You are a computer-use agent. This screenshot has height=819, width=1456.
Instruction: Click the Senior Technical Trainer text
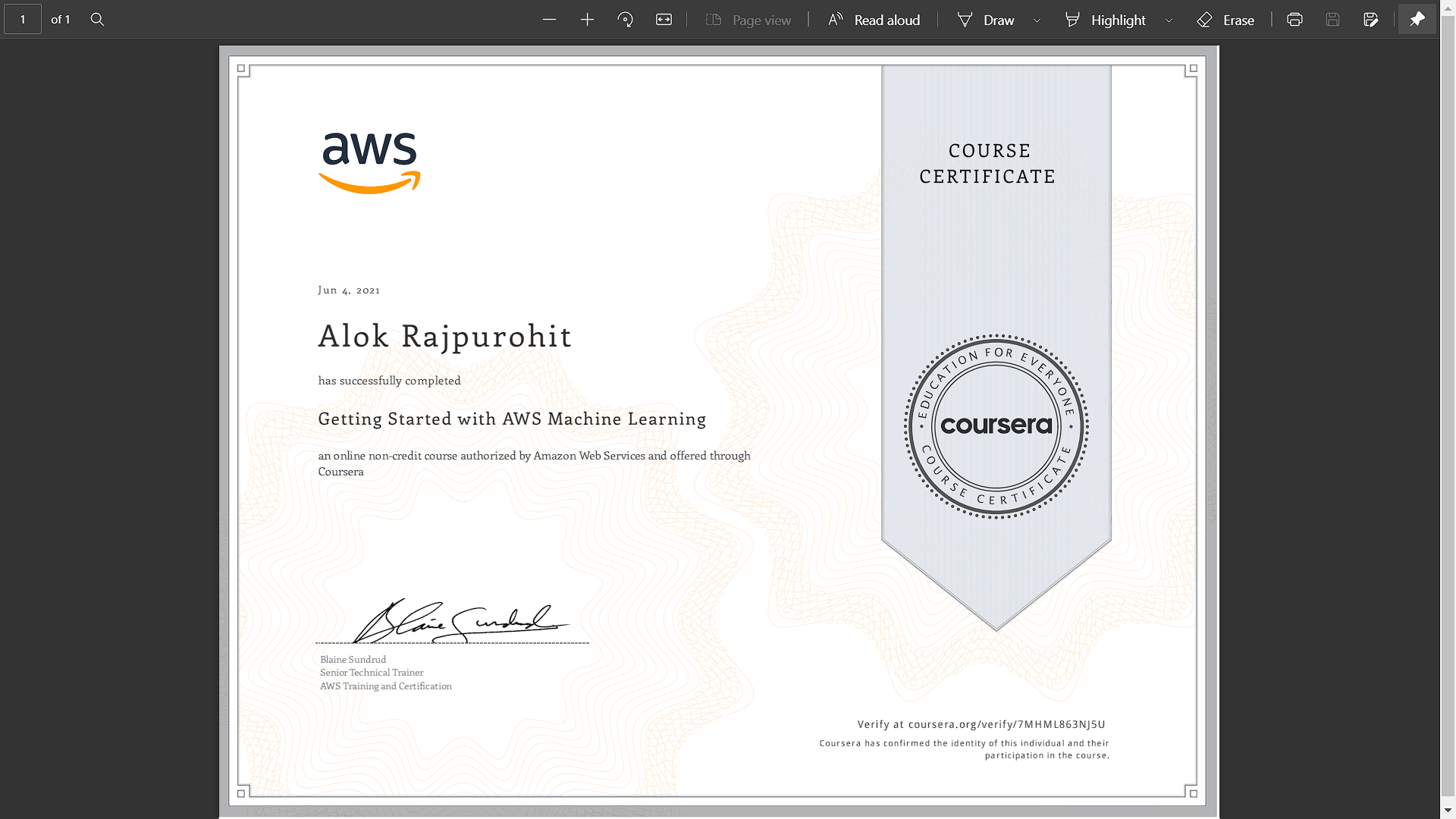coord(372,673)
